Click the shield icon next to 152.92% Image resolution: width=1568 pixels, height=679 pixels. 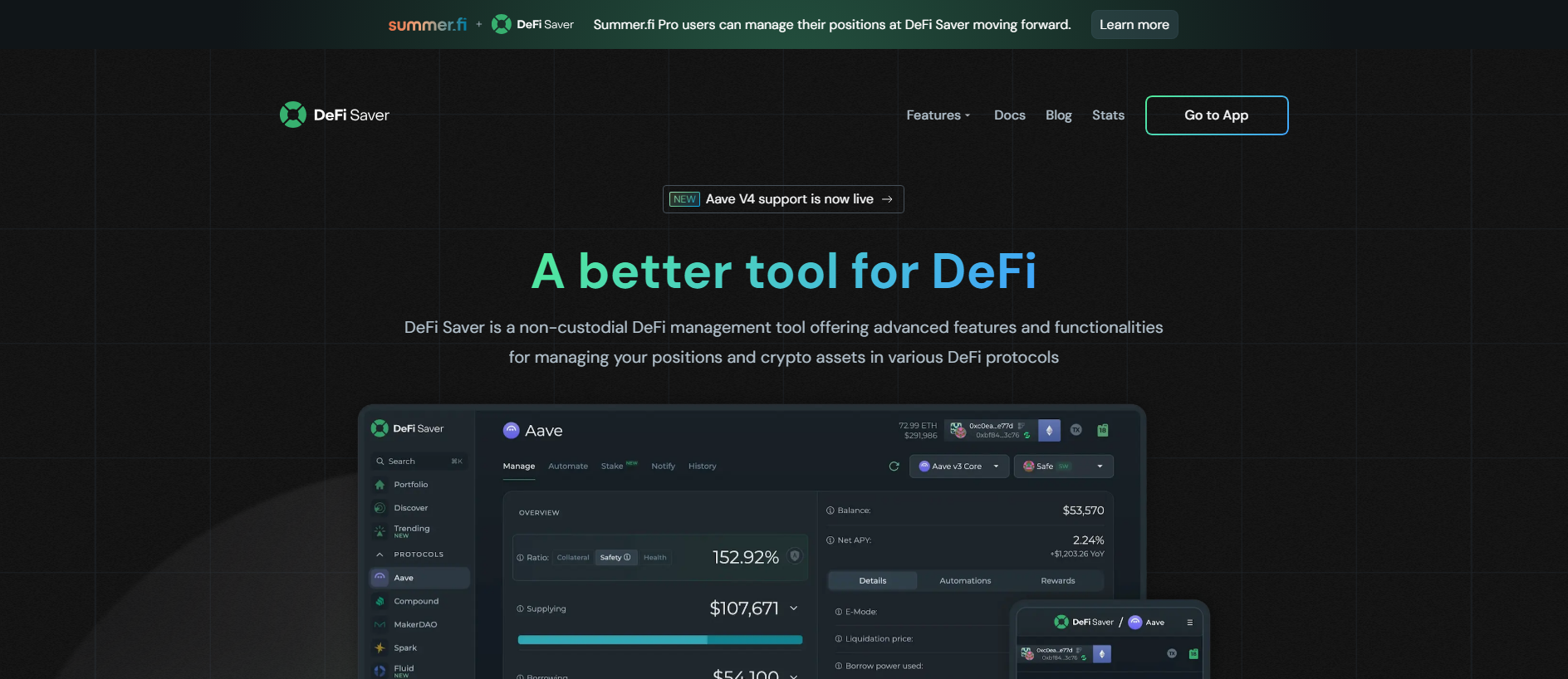795,556
